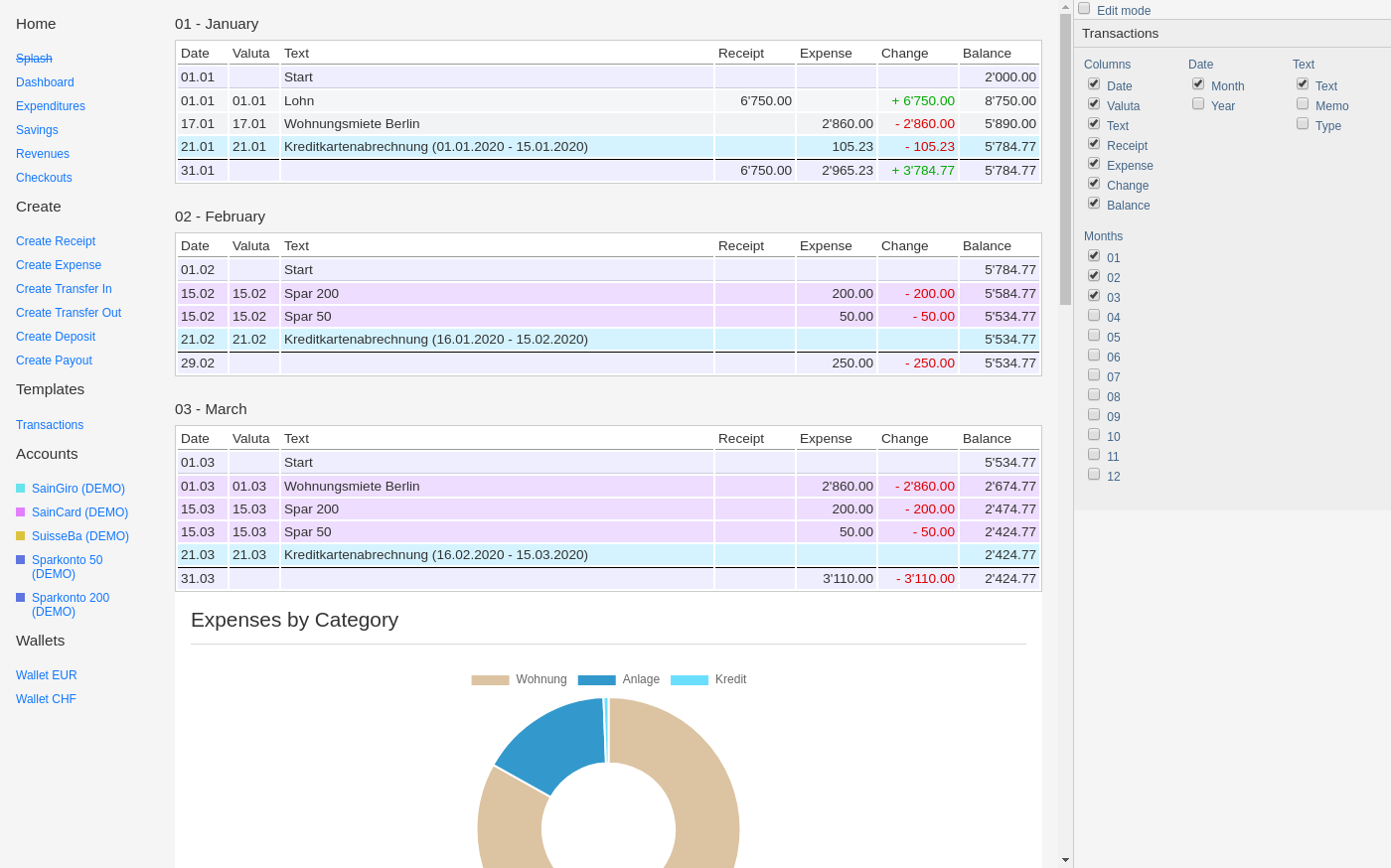Open the Wallet EUR link
The width and height of the screenshot is (1391, 868).
pos(47,675)
